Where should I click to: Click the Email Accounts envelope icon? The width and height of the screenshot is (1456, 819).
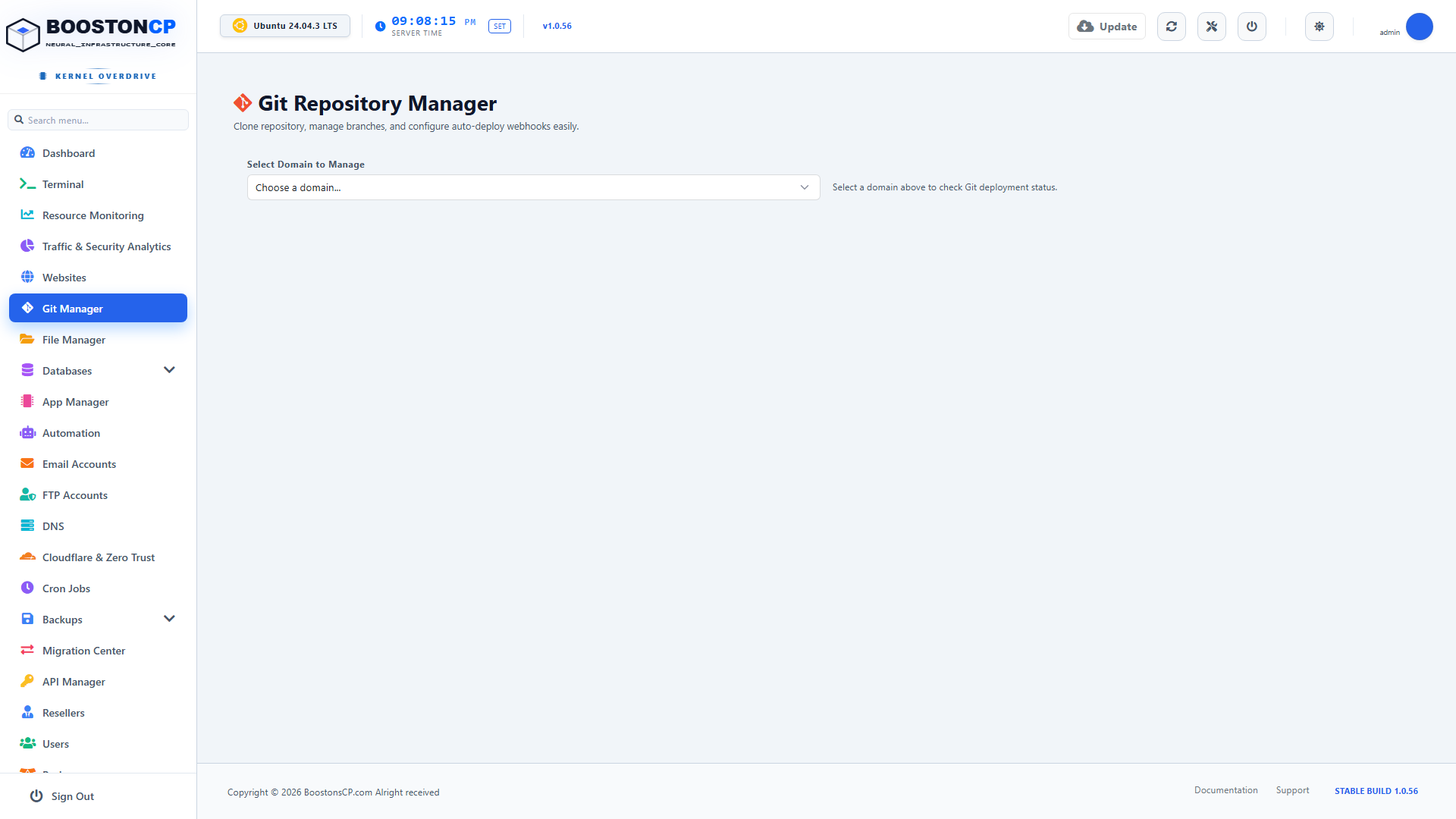[x=27, y=463]
